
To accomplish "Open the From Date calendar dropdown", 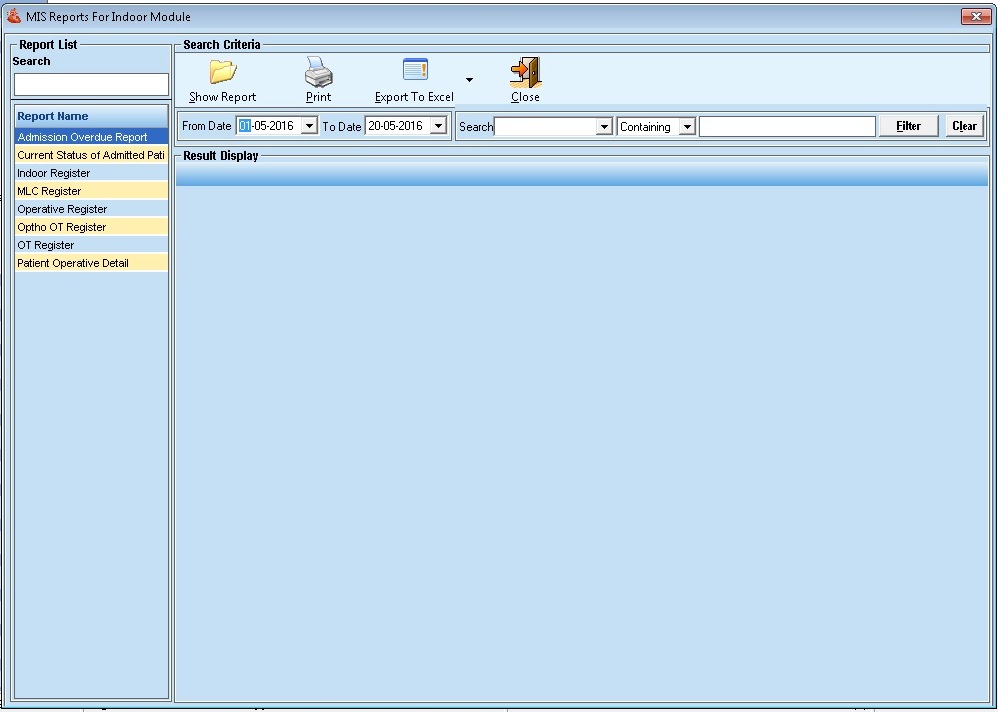I will pos(309,126).
